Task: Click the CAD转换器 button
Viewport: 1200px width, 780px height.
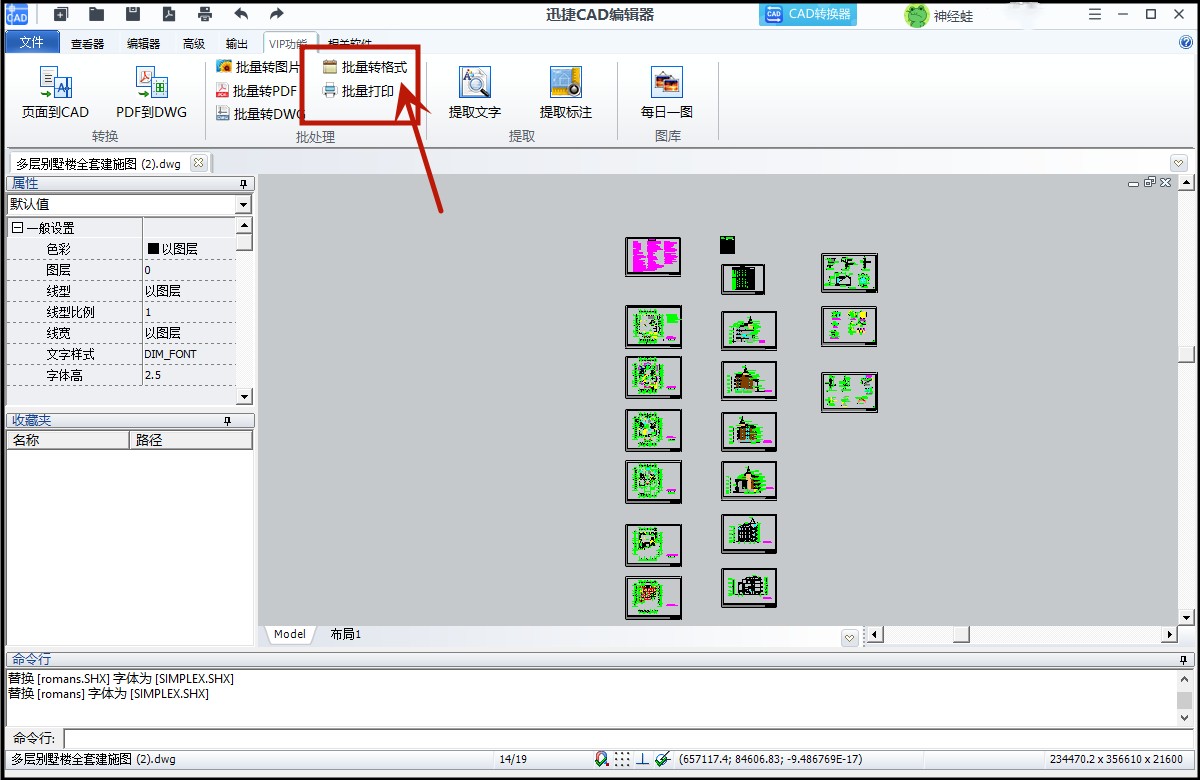Action: click(808, 14)
